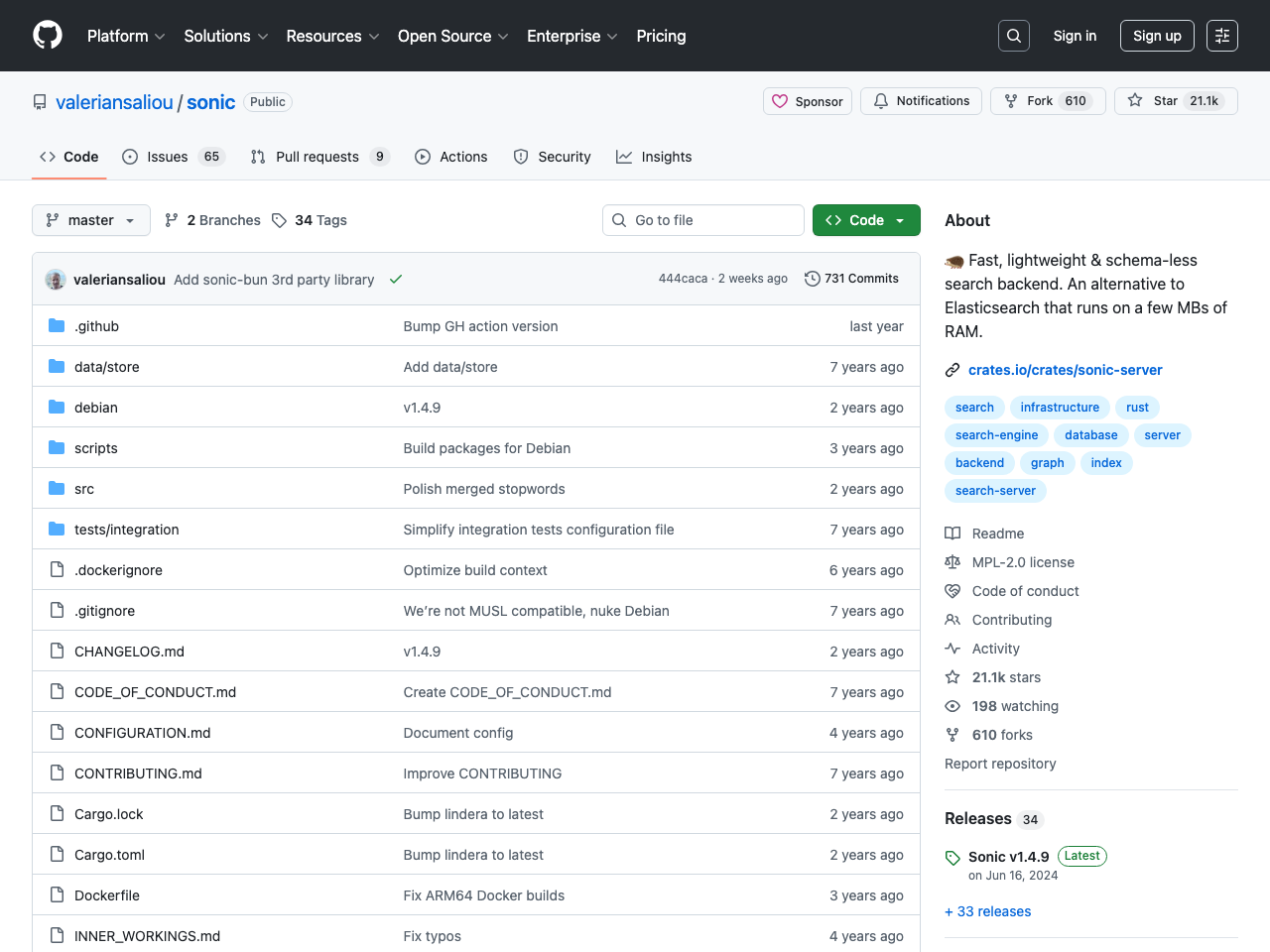Viewport: 1270px width, 952px height.
Task: Open search with the magnifier icon
Action: [1013, 36]
